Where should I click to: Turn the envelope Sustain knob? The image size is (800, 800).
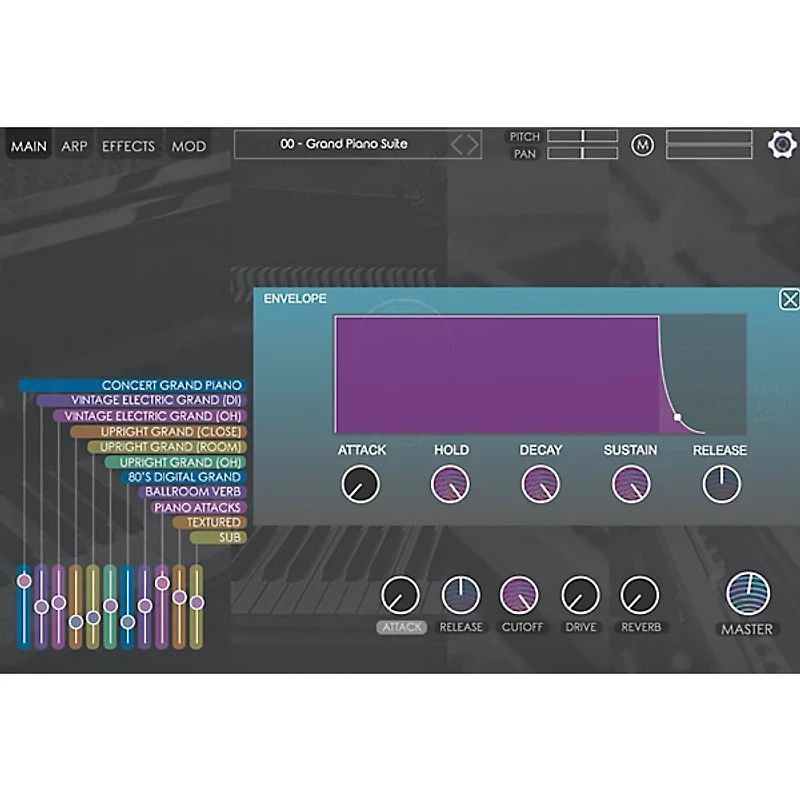coord(629,486)
